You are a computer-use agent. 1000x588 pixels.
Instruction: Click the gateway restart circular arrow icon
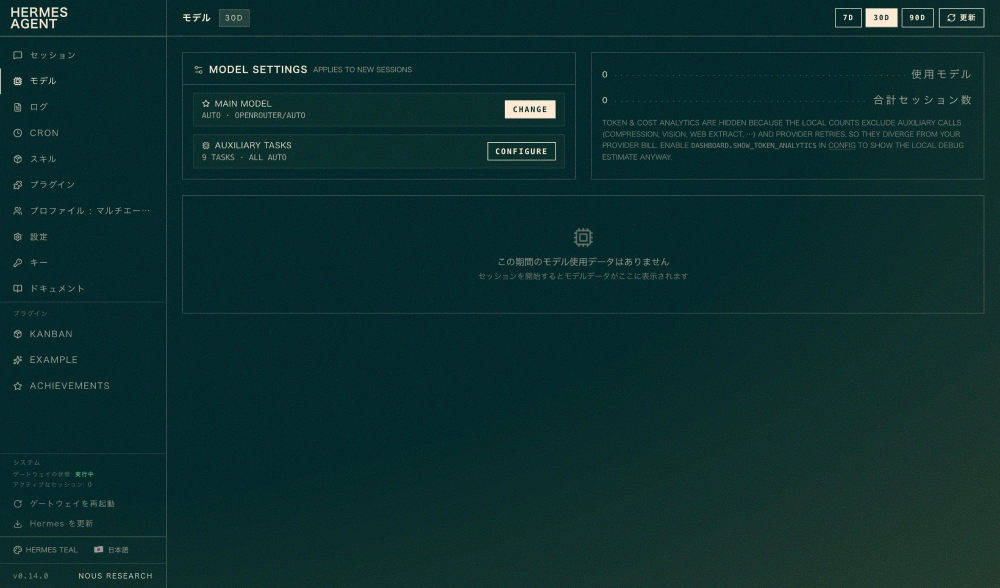[18, 504]
